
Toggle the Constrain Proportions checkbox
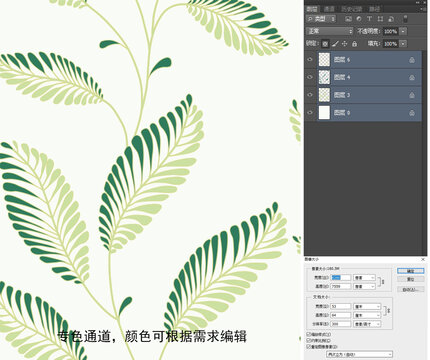[308, 340]
